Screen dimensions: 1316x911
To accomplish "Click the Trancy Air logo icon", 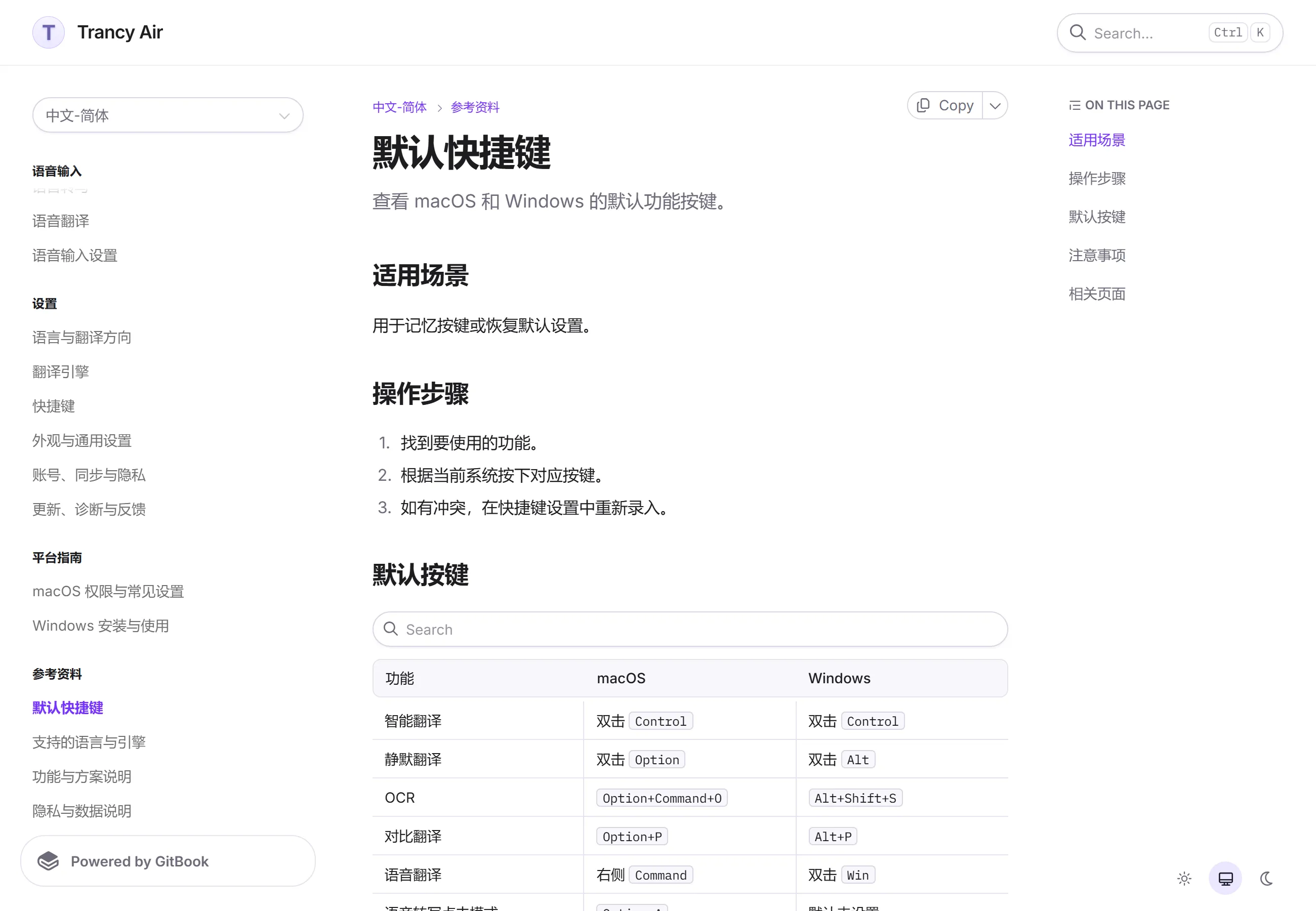I will click(x=49, y=32).
